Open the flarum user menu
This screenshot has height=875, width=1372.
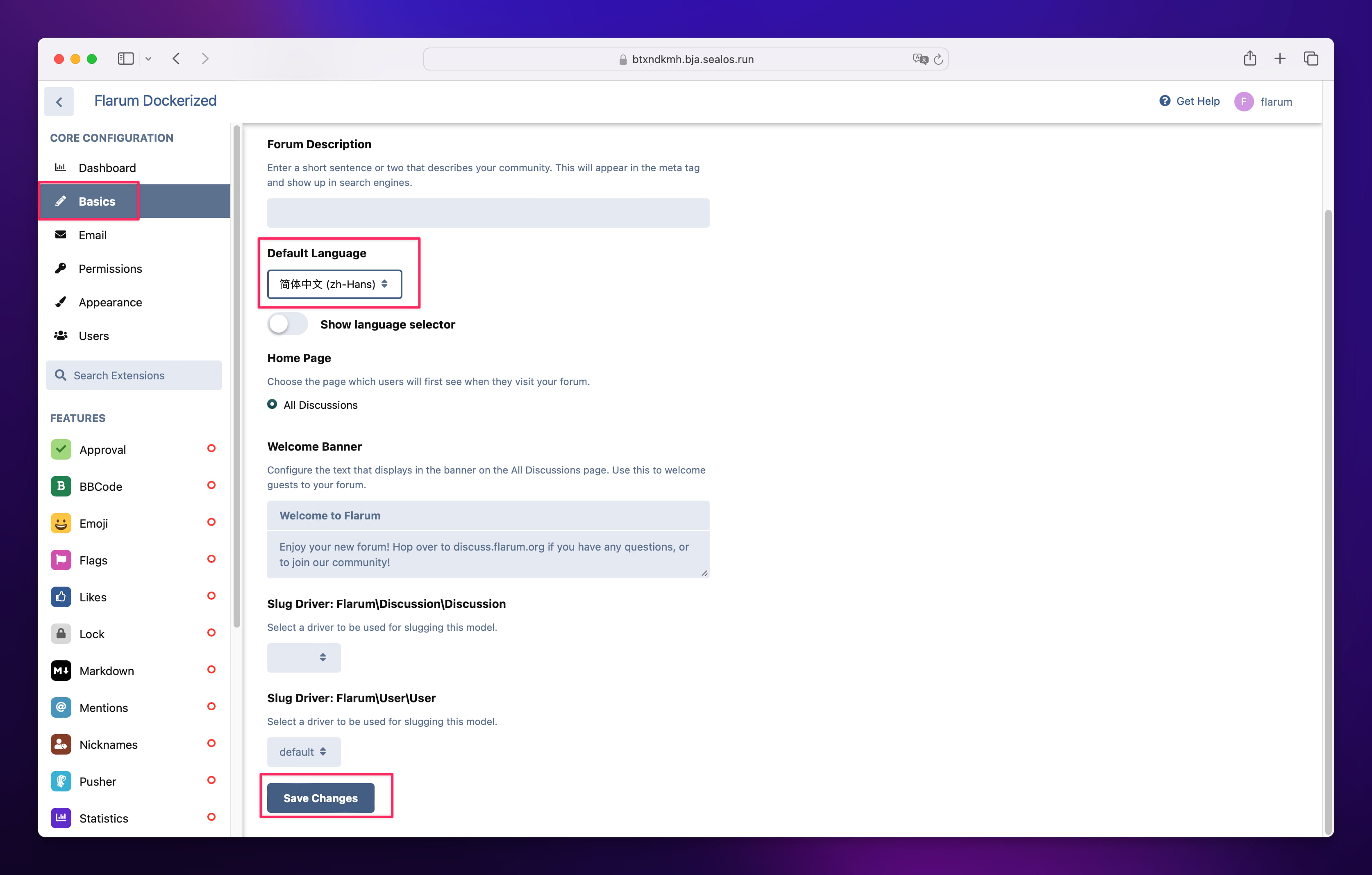pyautogui.click(x=1264, y=102)
